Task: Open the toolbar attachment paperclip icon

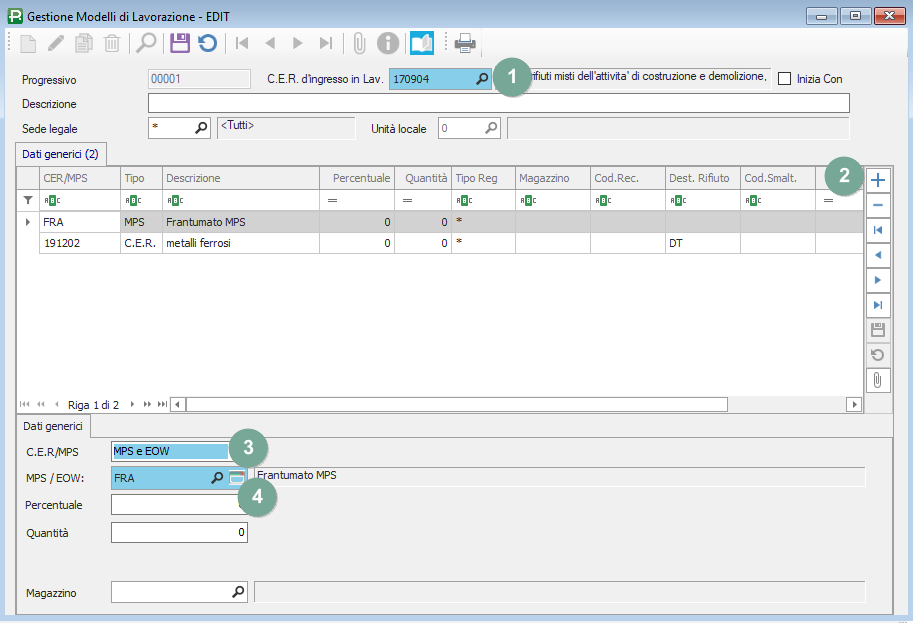Action: pos(359,43)
